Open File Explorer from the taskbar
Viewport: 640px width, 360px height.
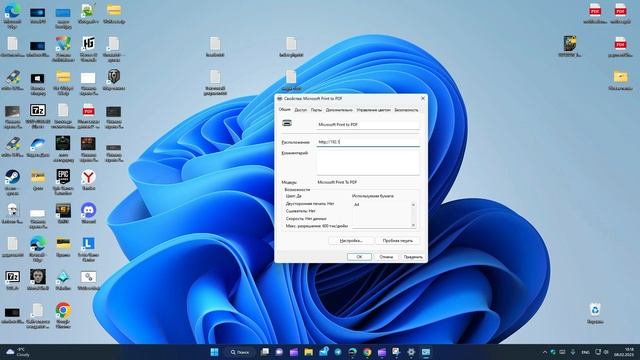tap(309, 352)
